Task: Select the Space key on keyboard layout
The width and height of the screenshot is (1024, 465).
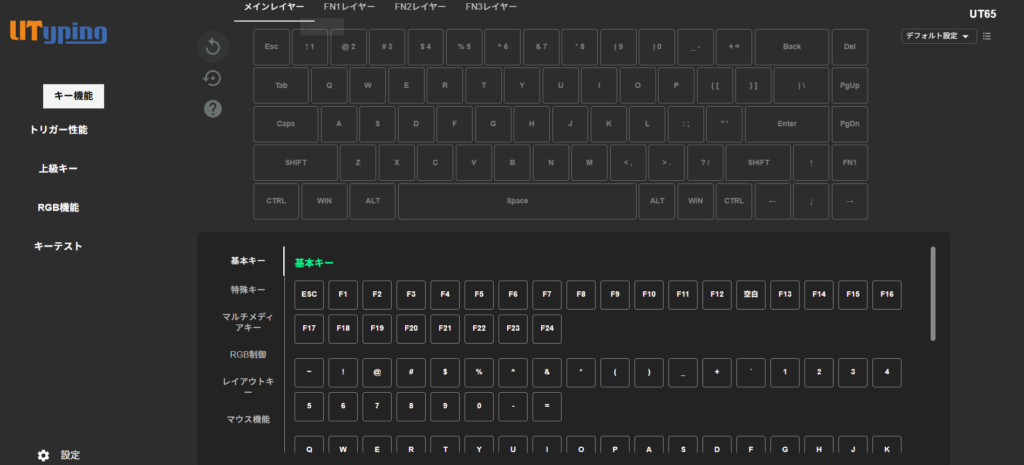Action: (x=517, y=201)
